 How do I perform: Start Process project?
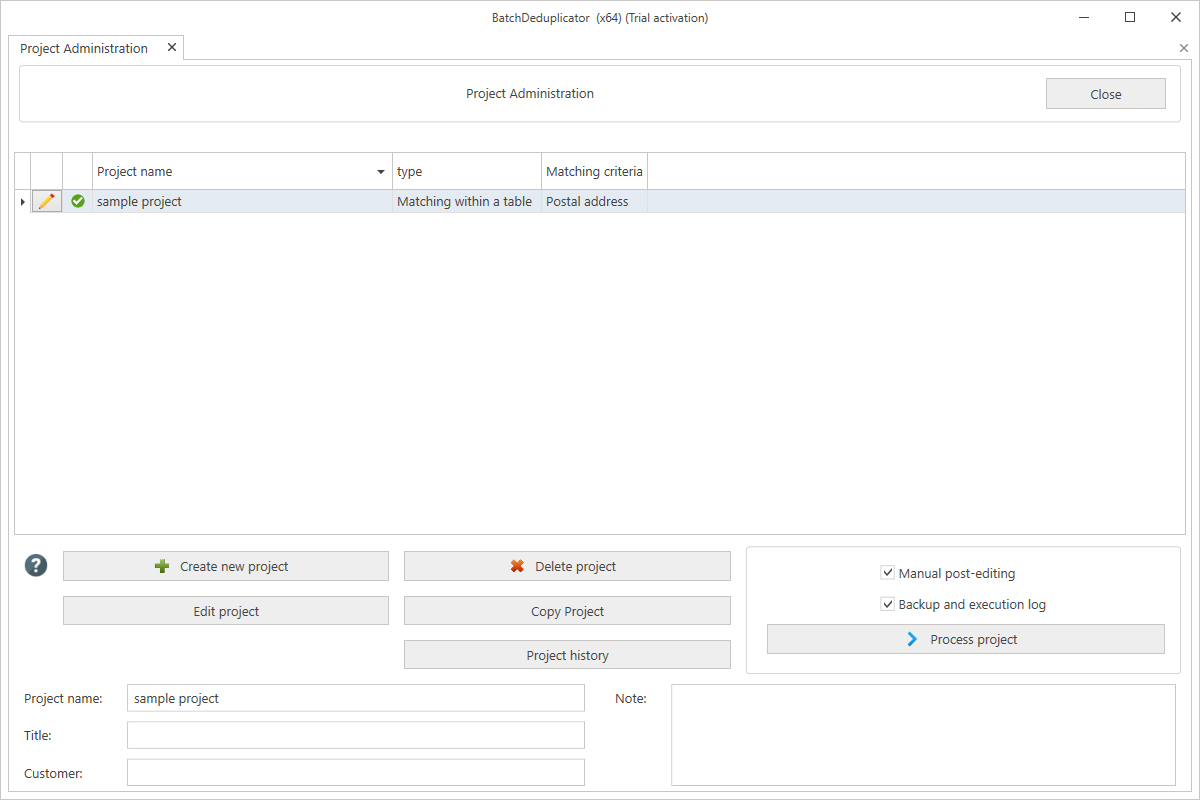coord(965,639)
